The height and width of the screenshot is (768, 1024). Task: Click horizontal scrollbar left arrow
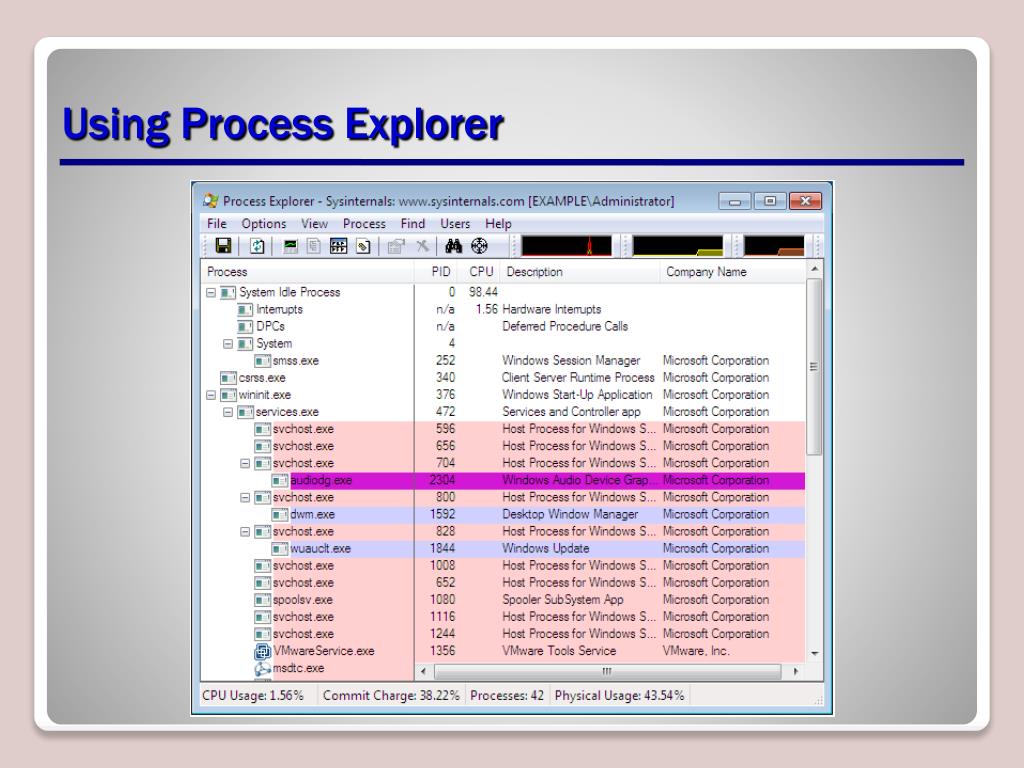coord(423,671)
